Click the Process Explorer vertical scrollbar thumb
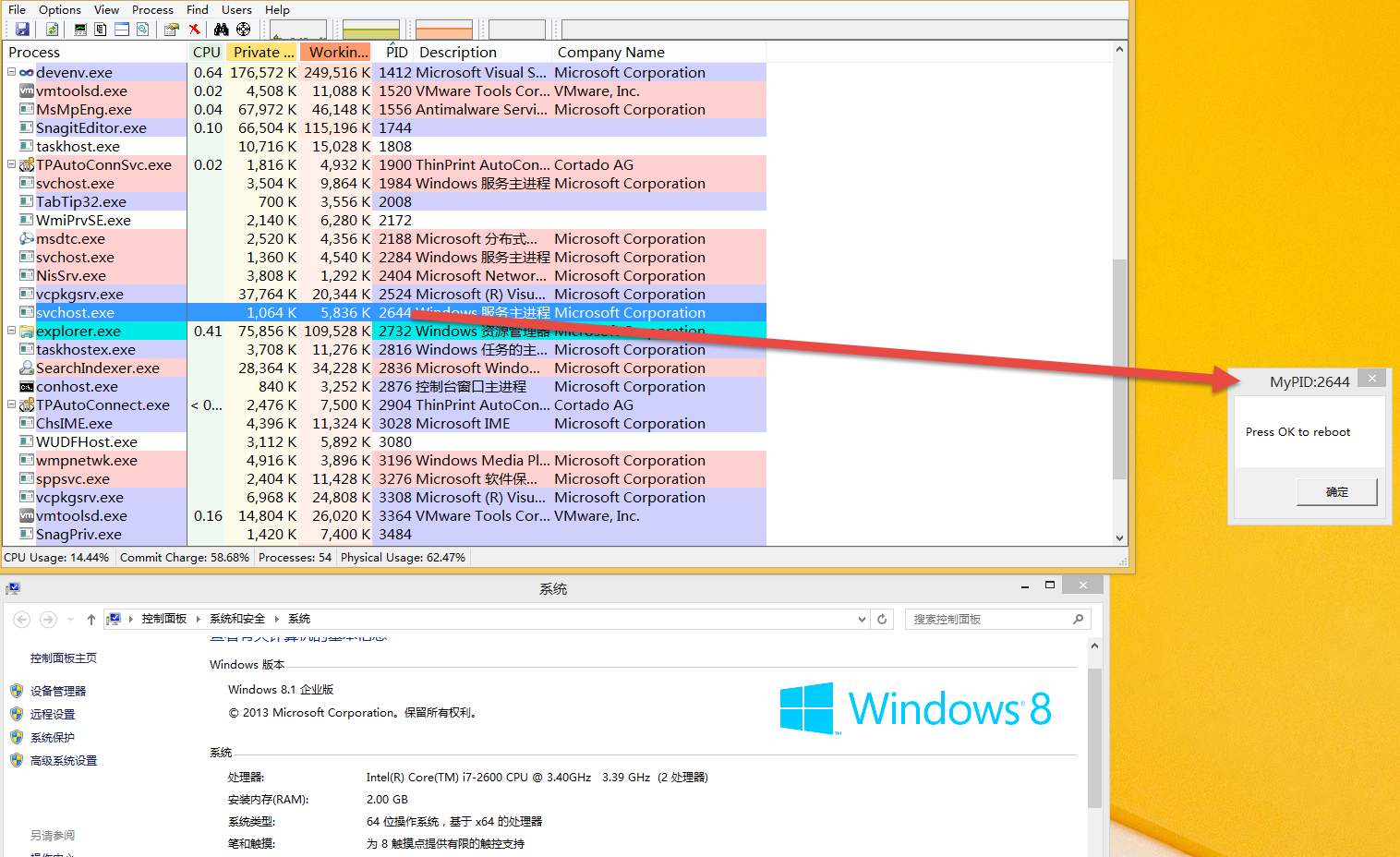Screen dimensions: 1400x857 click(x=1119, y=368)
